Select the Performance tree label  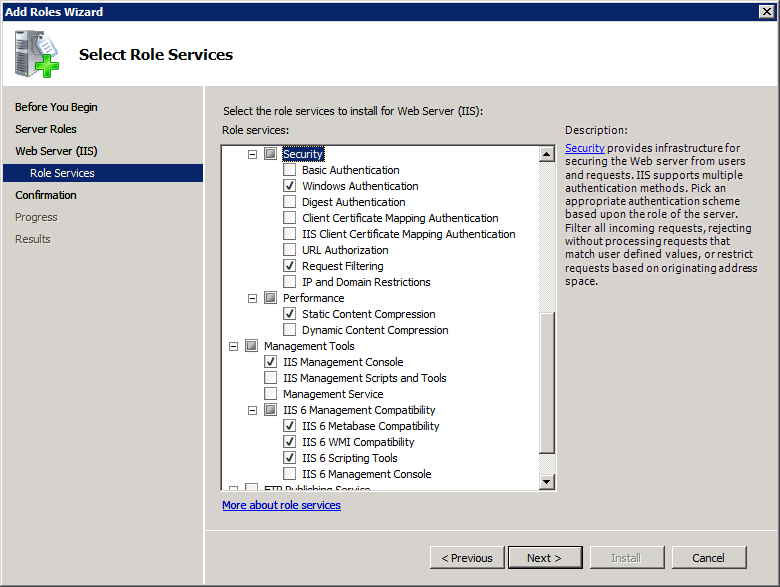pyautogui.click(x=313, y=298)
